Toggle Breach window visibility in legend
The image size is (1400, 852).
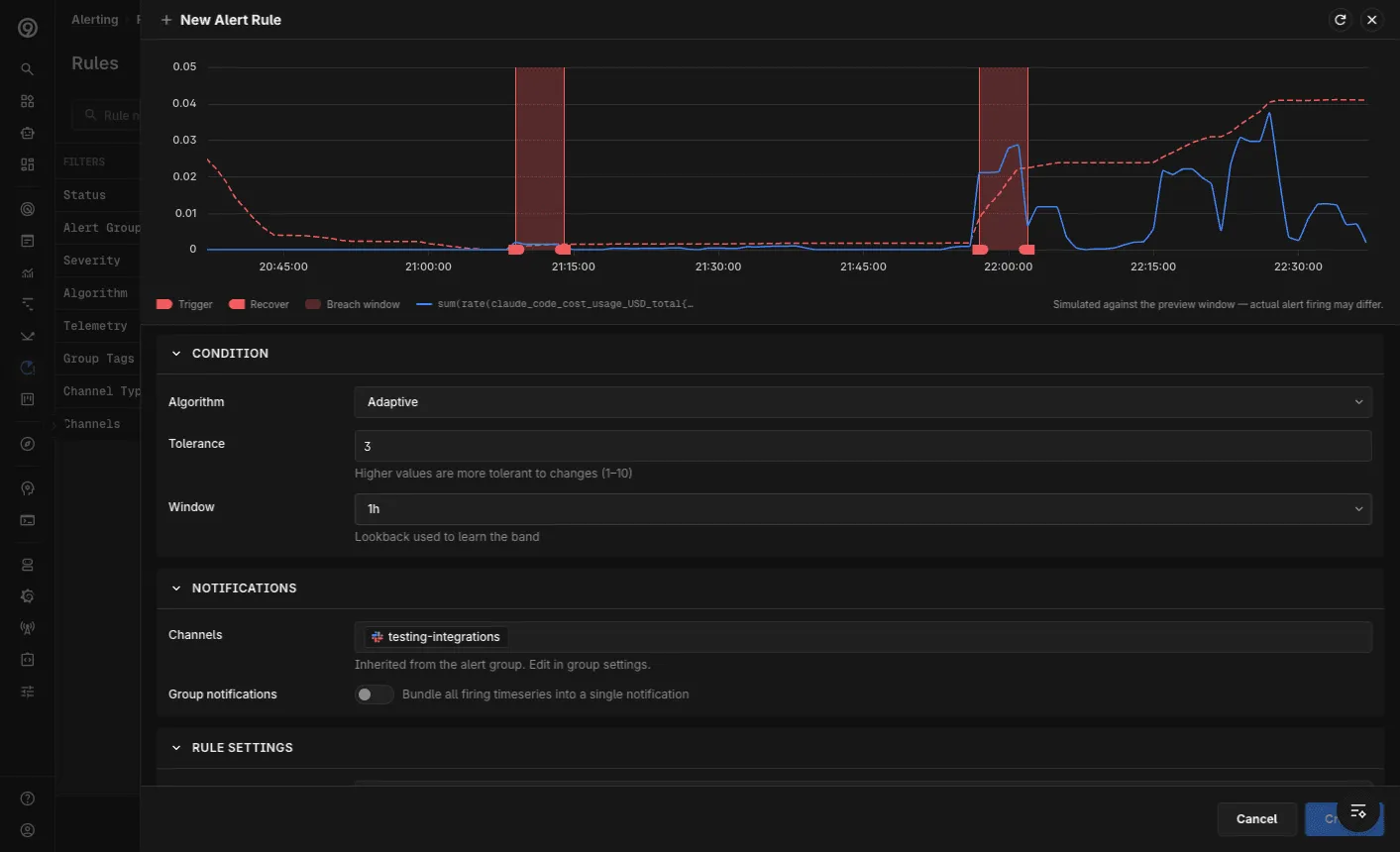click(x=353, y=304)
